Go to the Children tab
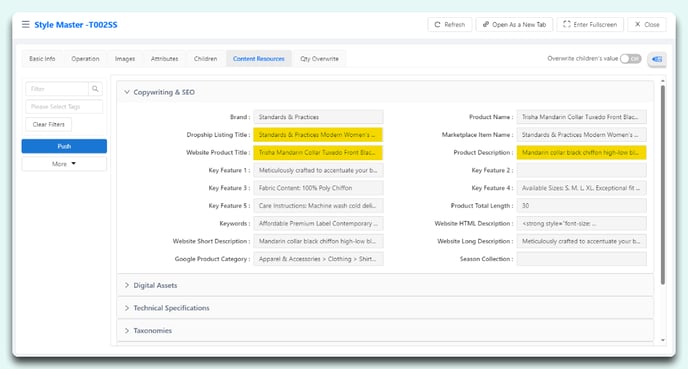Screen dimensions: 688x369 click(205, 59)
